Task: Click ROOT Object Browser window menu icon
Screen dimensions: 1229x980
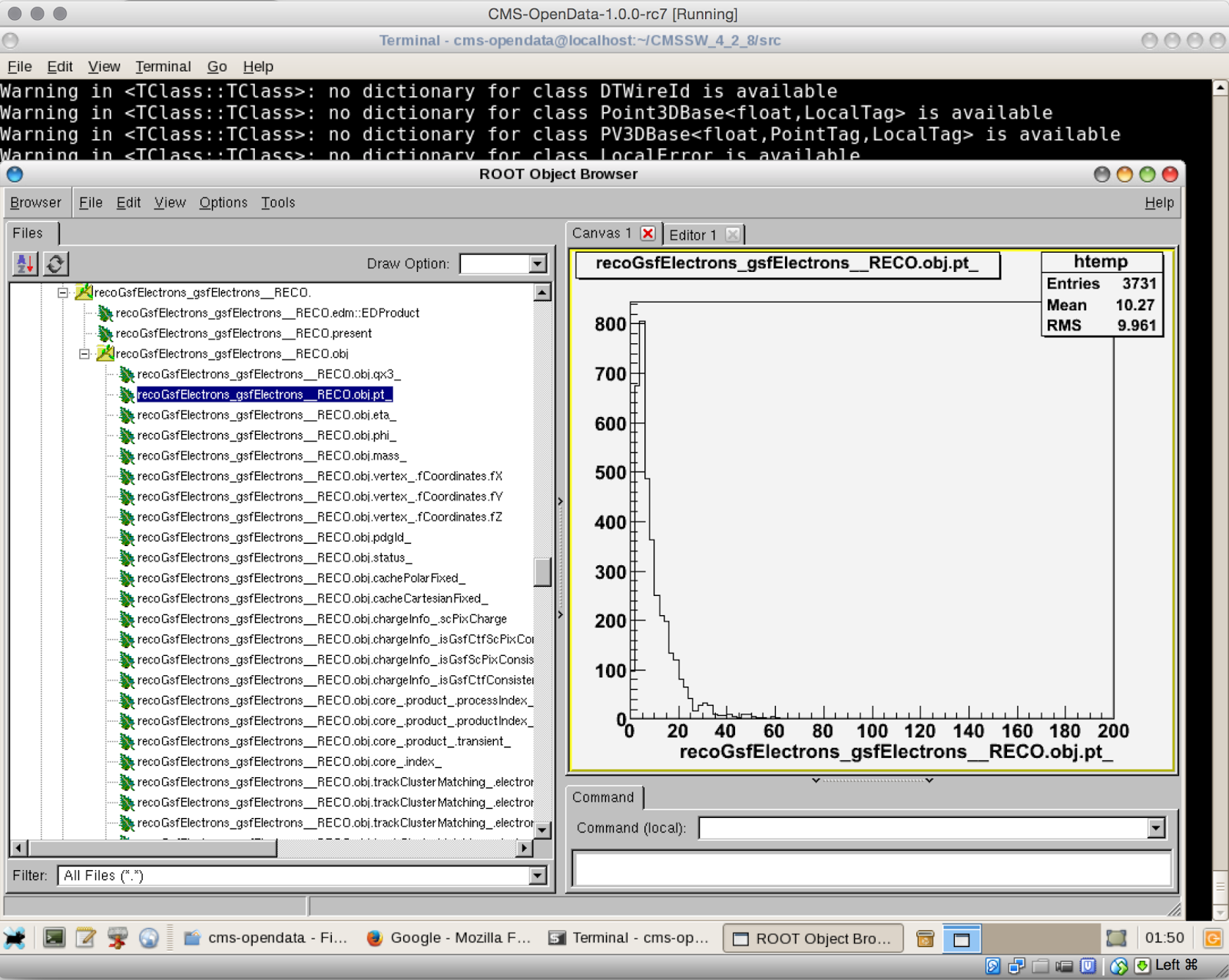Action: [x=15, y=174]
